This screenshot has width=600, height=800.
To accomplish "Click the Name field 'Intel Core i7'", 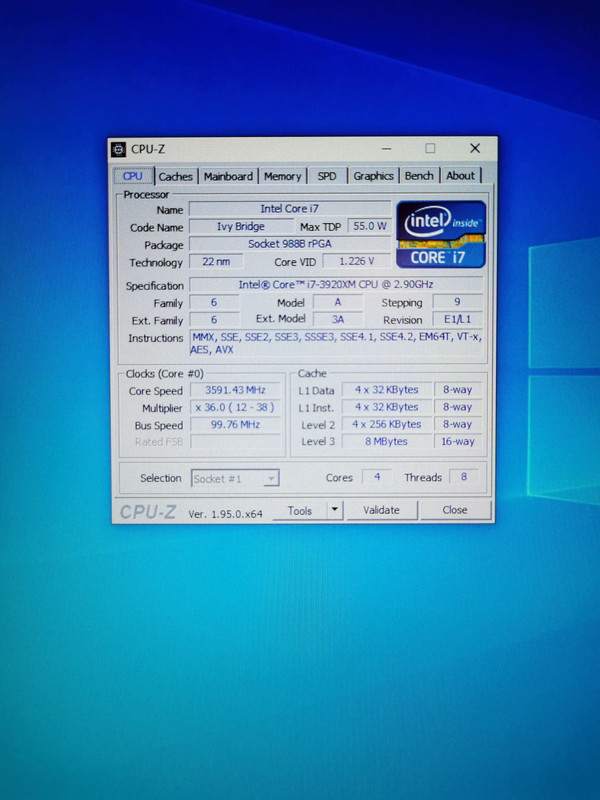I will [x=289, y=209].
